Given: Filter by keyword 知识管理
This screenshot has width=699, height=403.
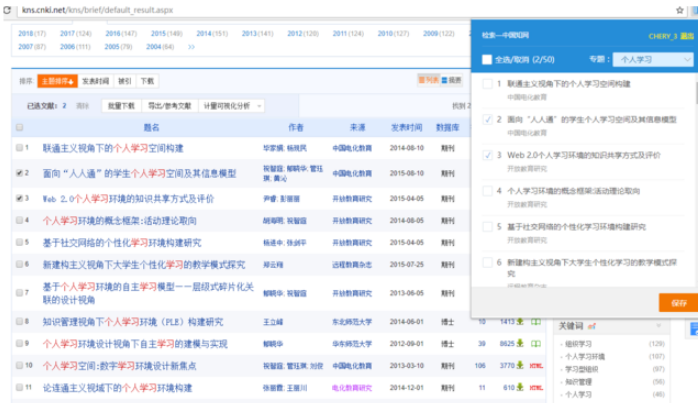Looking at the screenshot, I should click(578, 382).
